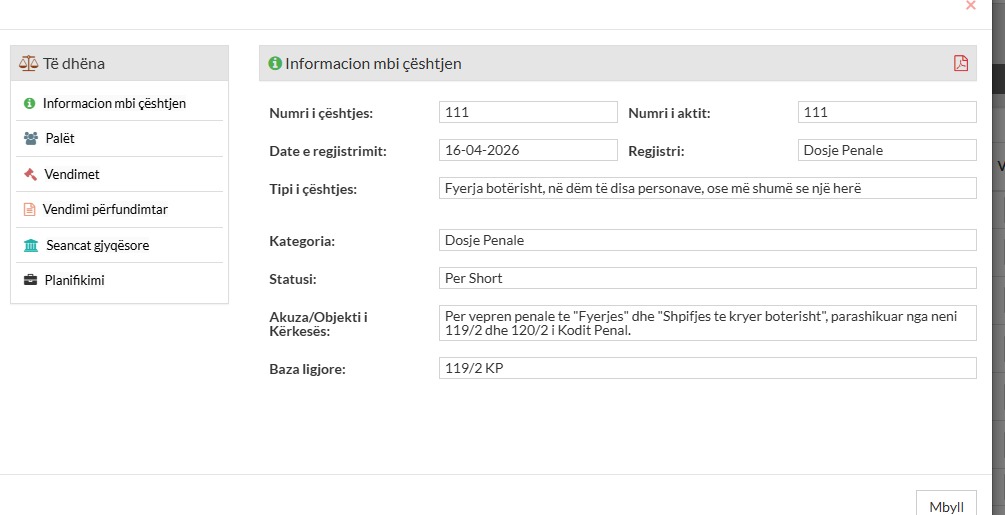Click the green info icon beside Informacion mbi çështjen

[x=29, y=103]
